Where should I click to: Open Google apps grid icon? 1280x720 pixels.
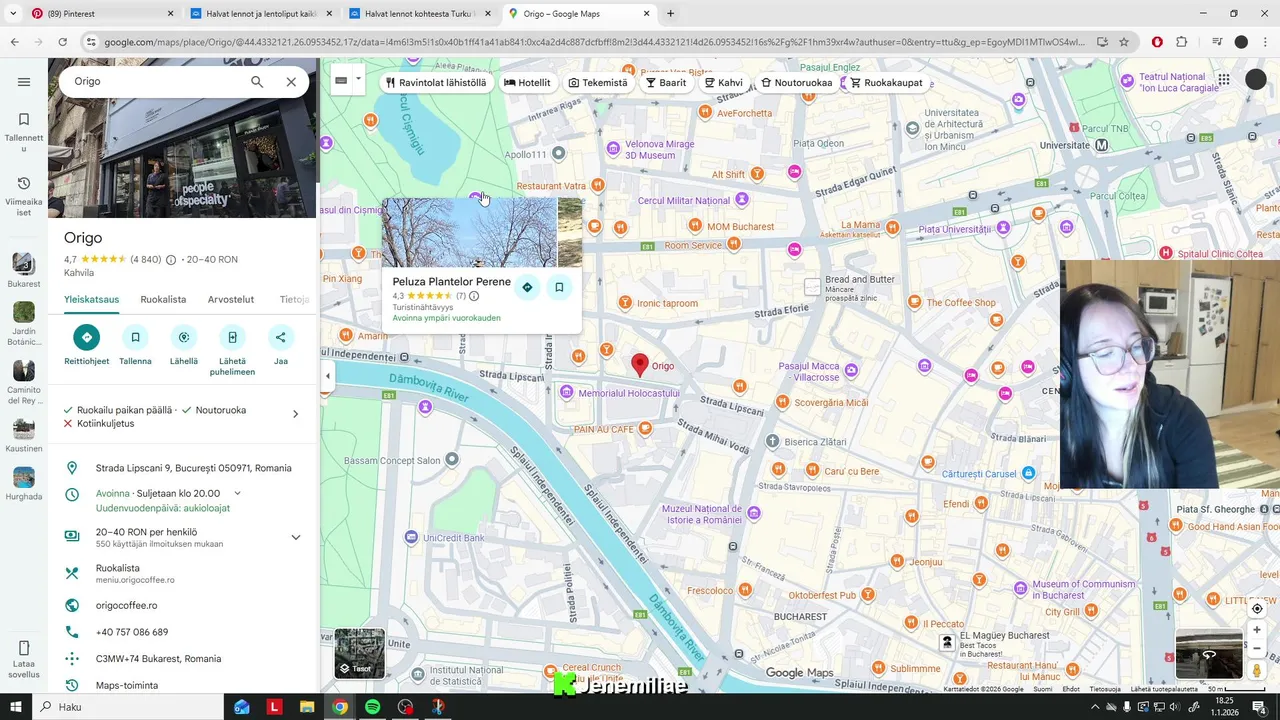click(1224, 80)
